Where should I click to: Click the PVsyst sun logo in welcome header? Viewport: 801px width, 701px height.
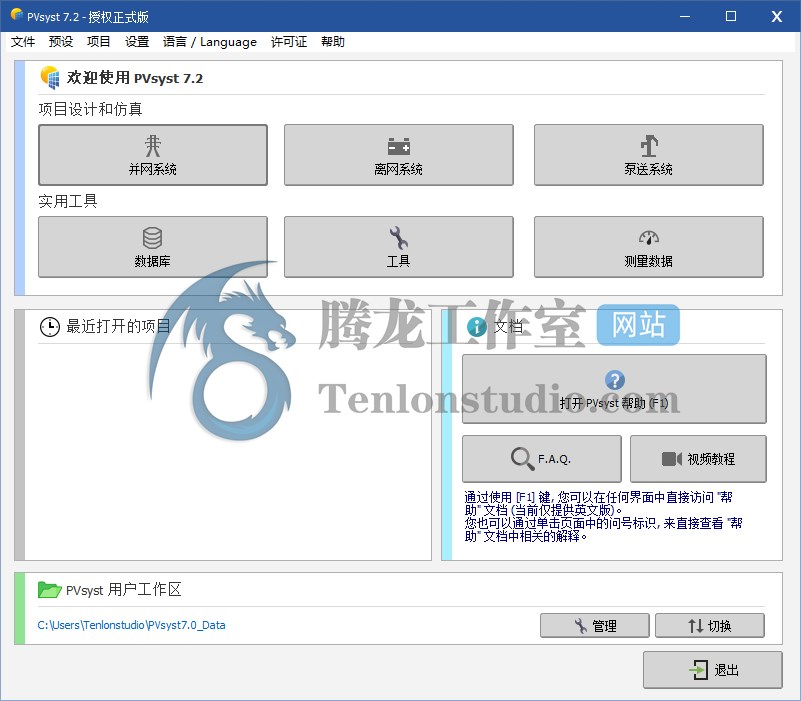[x=50, y=77]
